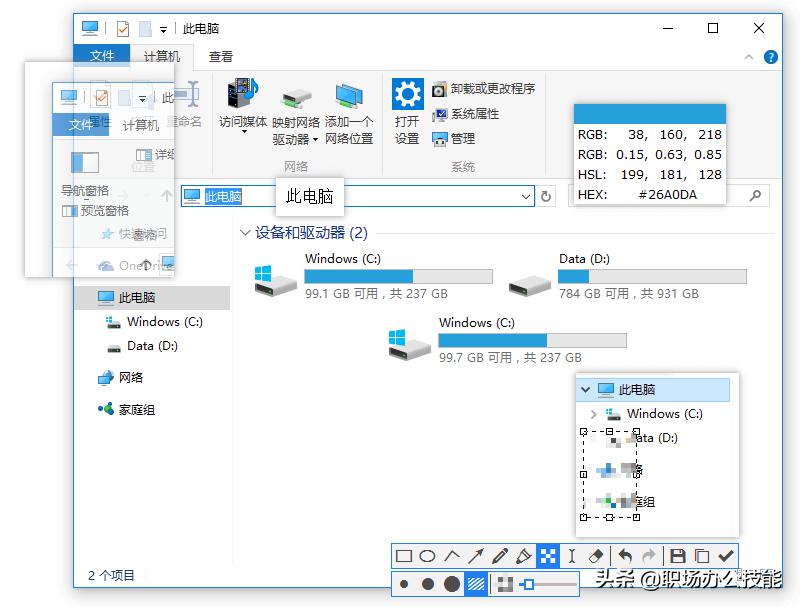Choose the text annotation tool
Image resolution: width=800 pixels, height=607 pixels.
pos(571,556)
